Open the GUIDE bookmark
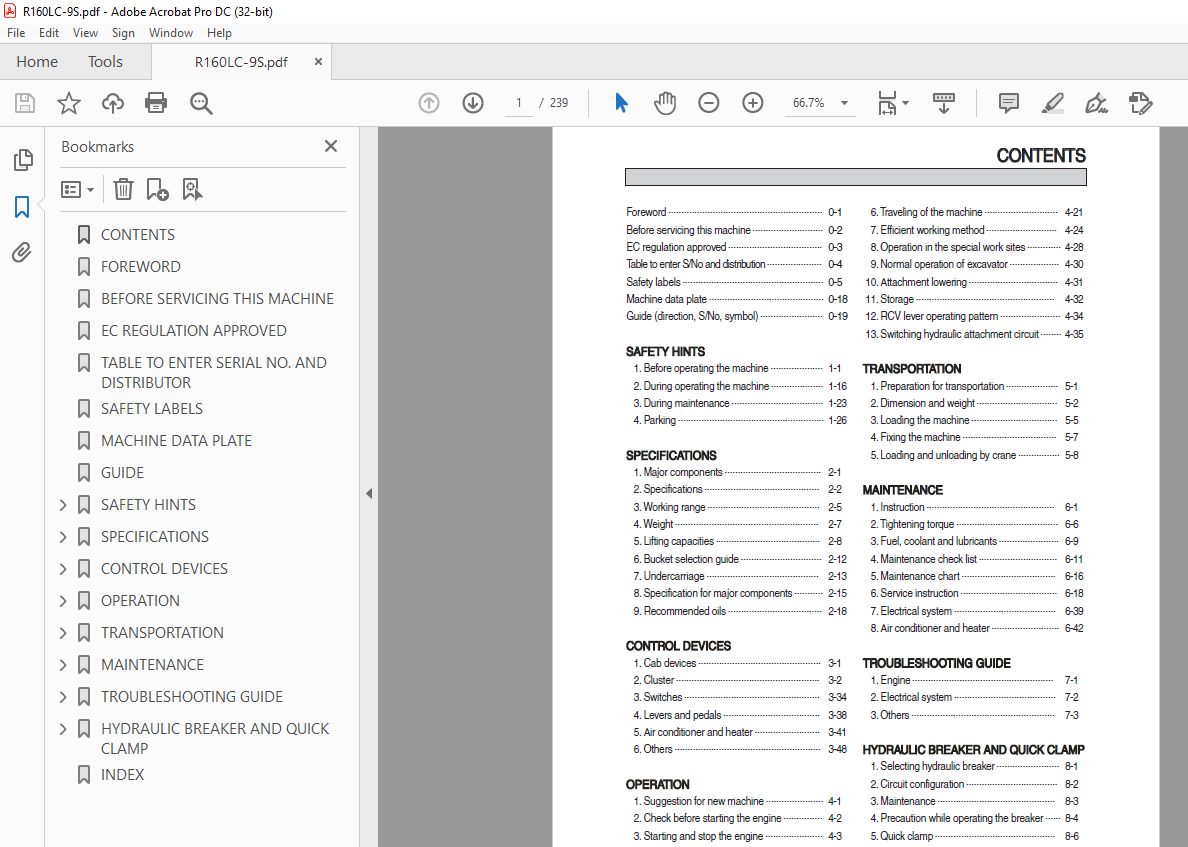Image resolution: width=1188 pixels, height=847 pixels. (122, 473)
